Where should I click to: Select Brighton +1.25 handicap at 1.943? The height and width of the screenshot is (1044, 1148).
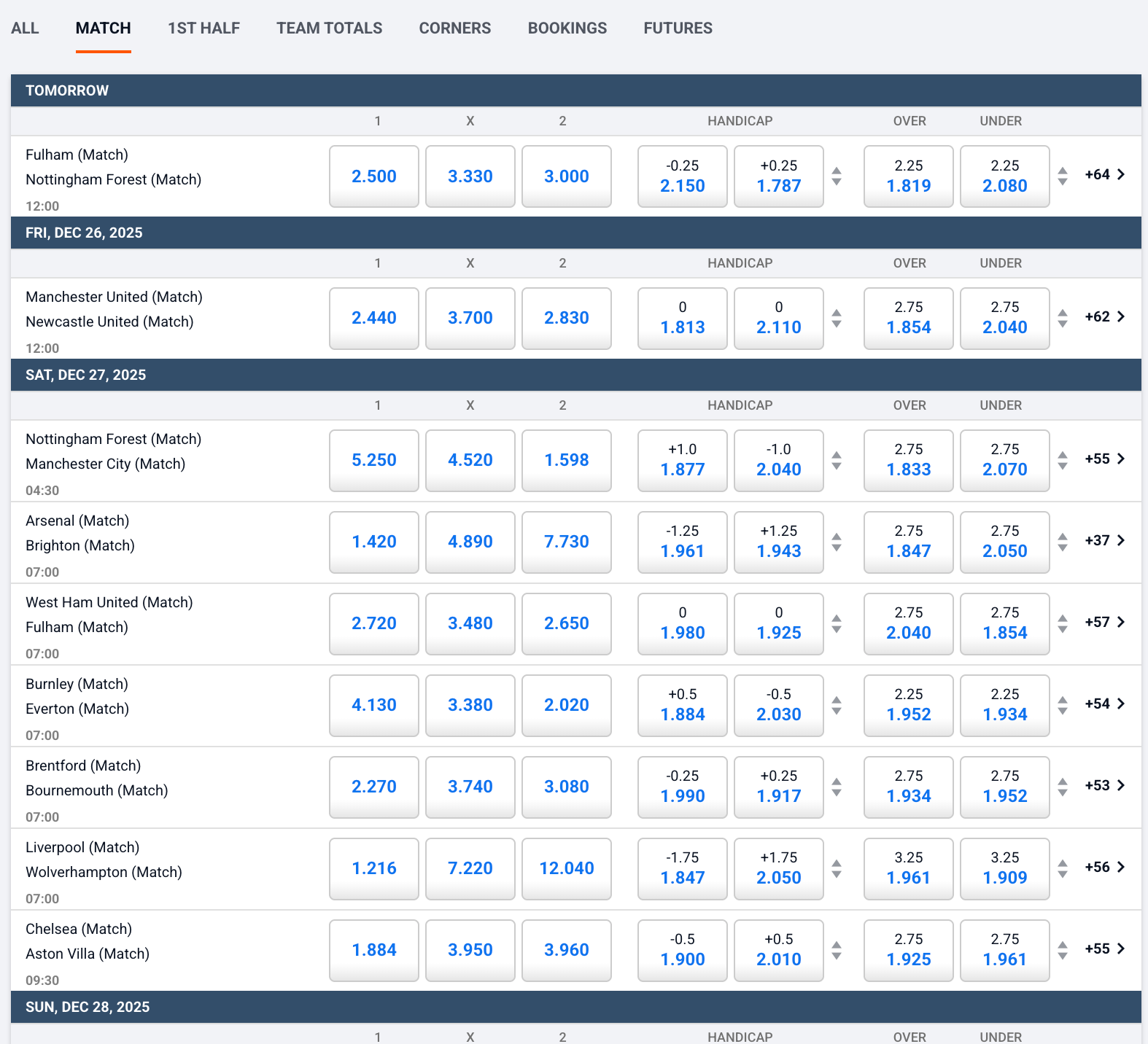(x=779, y=542)
